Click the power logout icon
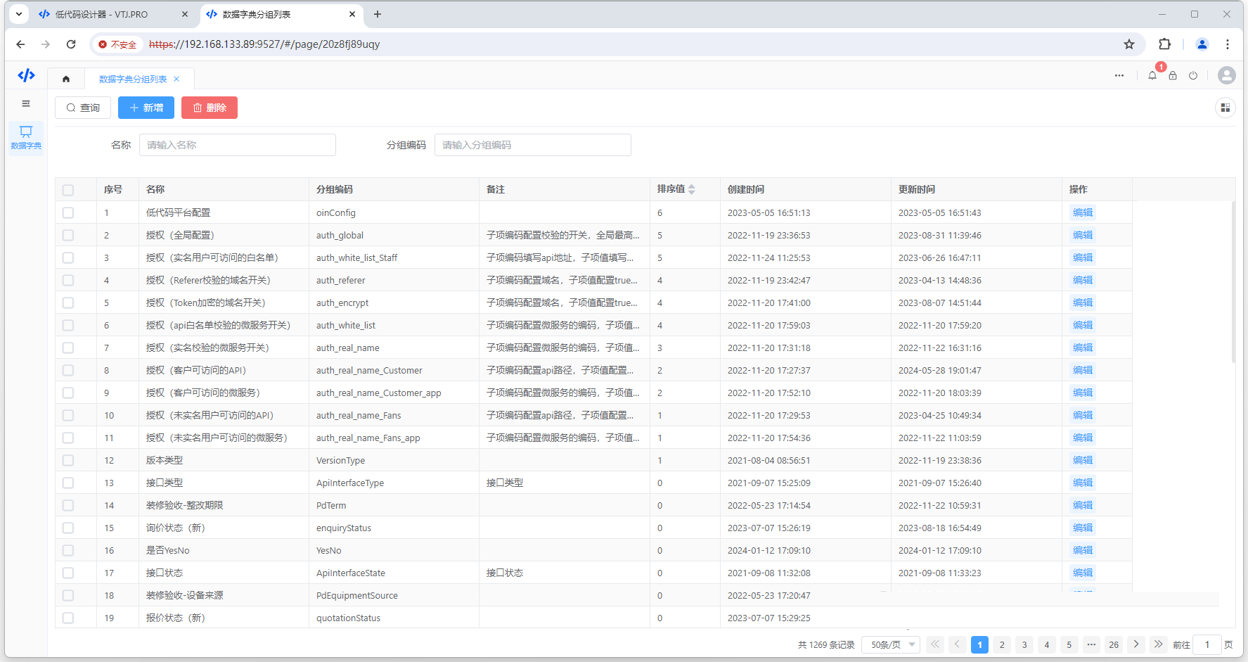The image size is (1248, 662). click(x=1193, y=76)
